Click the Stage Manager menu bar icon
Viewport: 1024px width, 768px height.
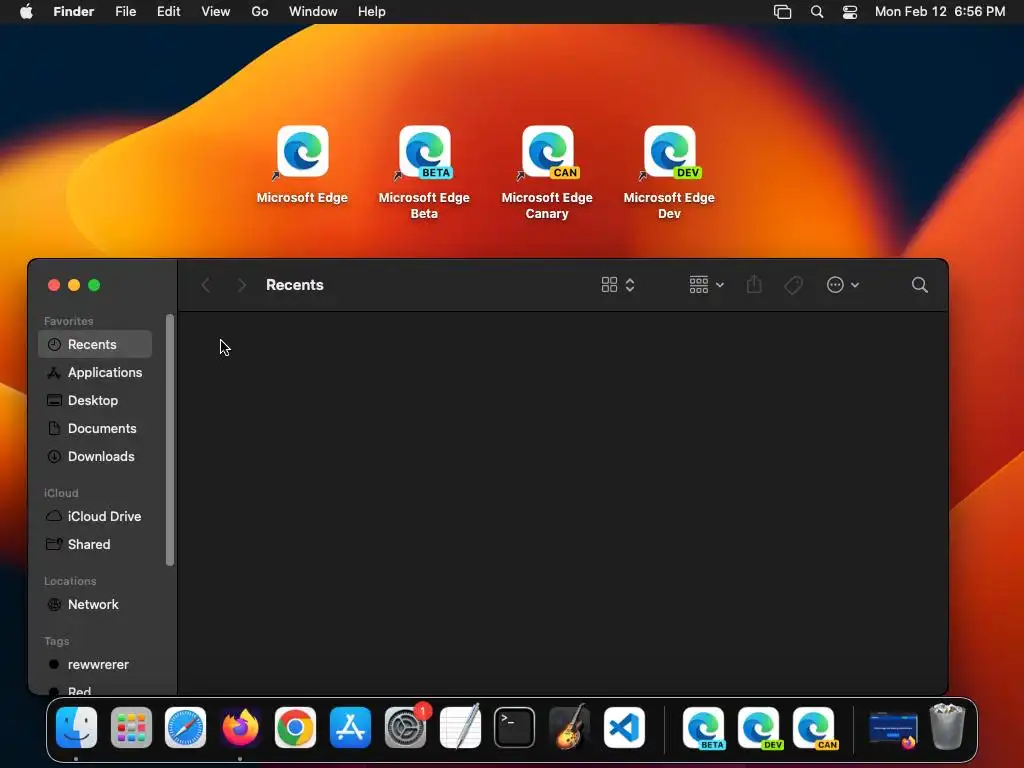782,12
